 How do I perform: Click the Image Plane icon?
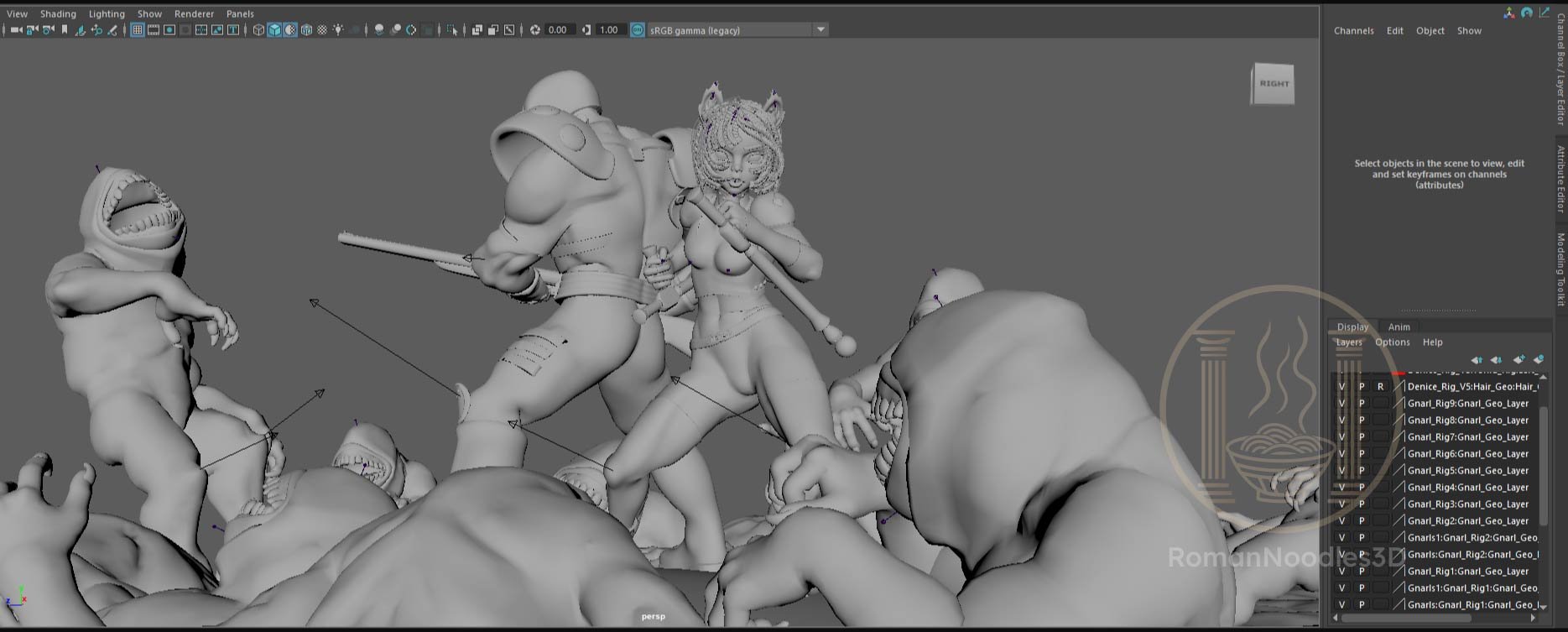(80, 29)
